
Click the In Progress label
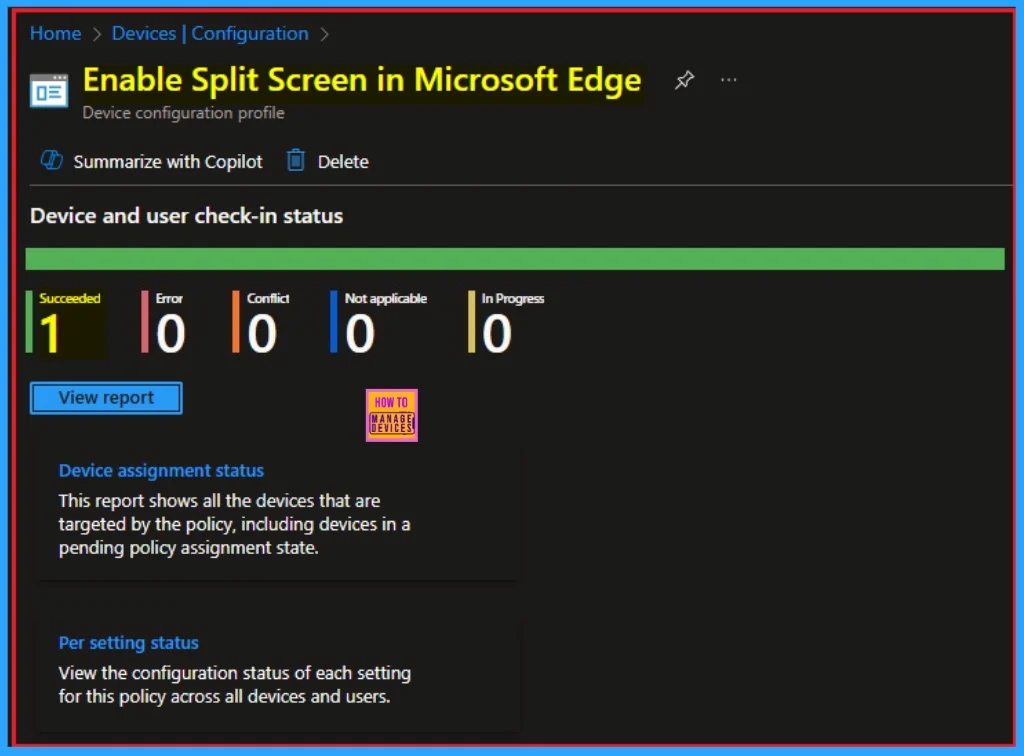point(513,298)
